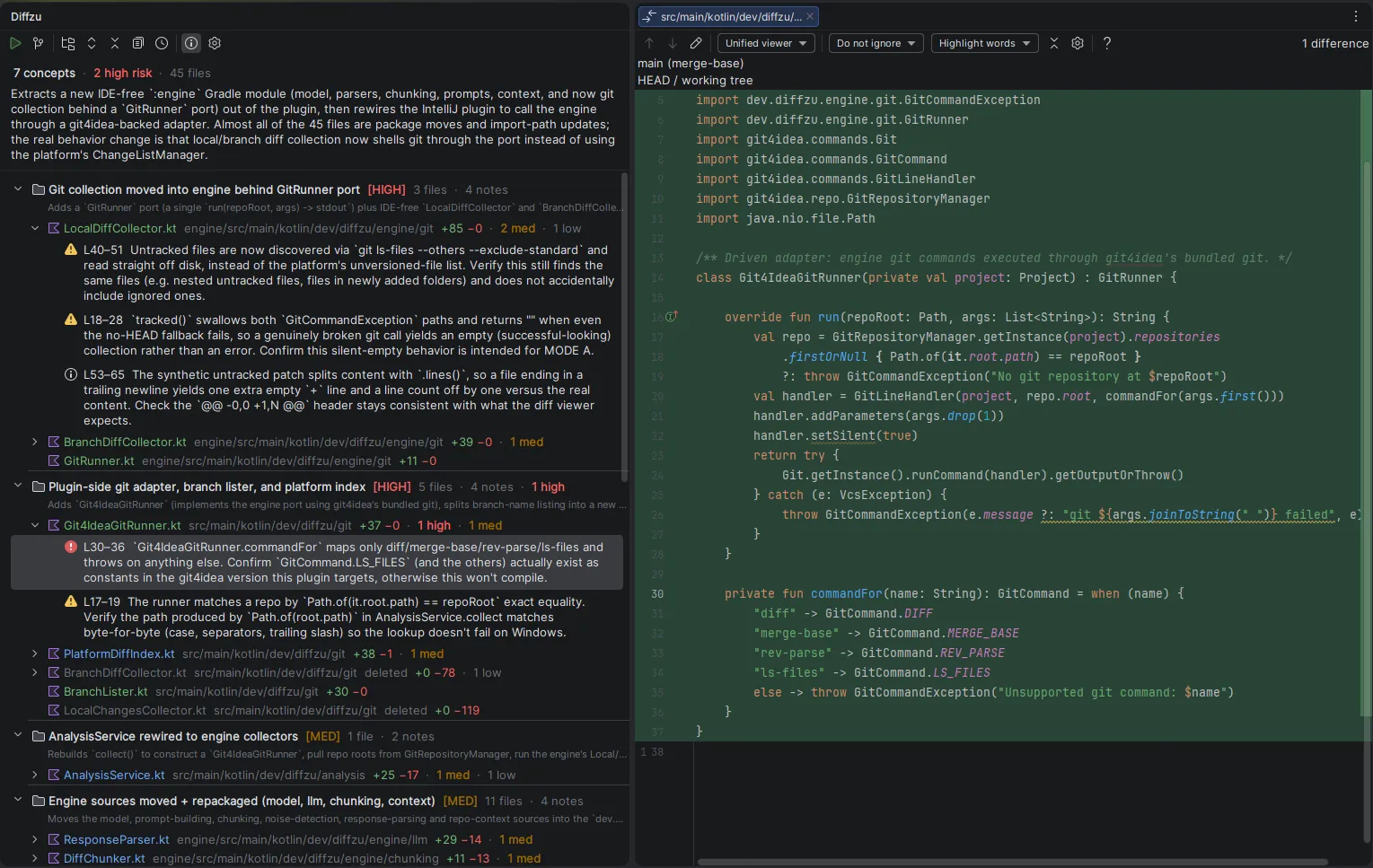Viewport: 1373px width, 868px height.
Task: Click the help question mark icon
Action: pyautogui.click(x=1107, y=43)
